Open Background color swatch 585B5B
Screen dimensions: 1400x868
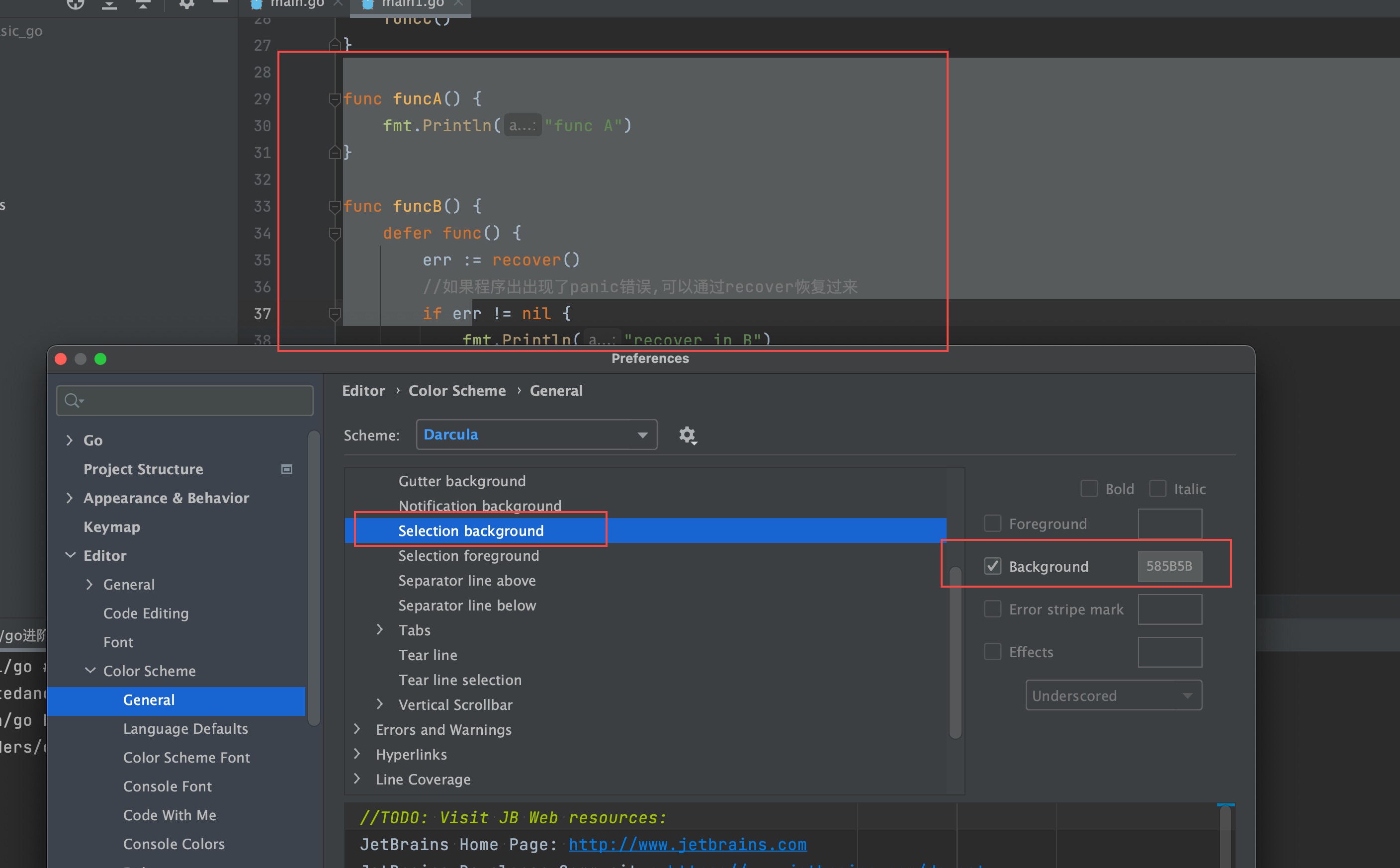(x=1170, y=566)
